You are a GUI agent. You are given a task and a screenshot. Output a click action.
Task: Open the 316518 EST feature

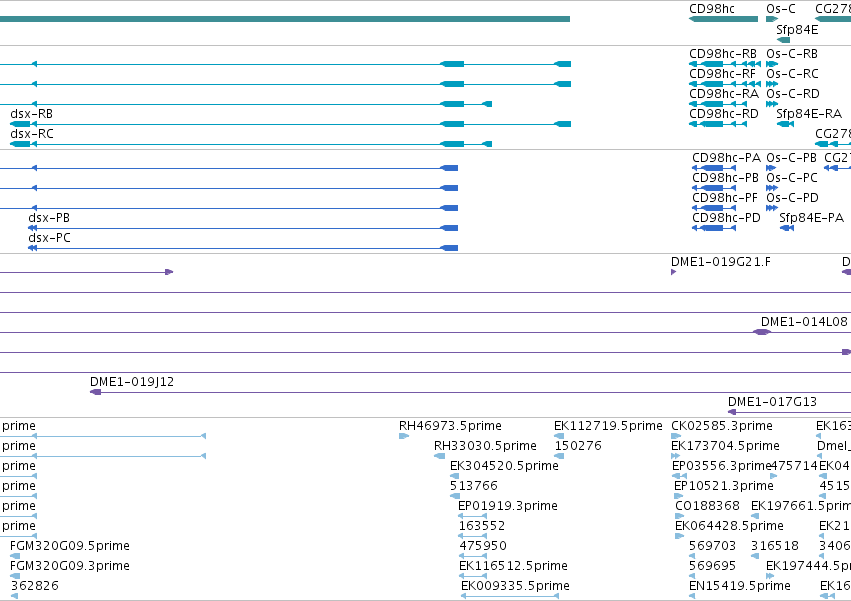pos(754,556)
